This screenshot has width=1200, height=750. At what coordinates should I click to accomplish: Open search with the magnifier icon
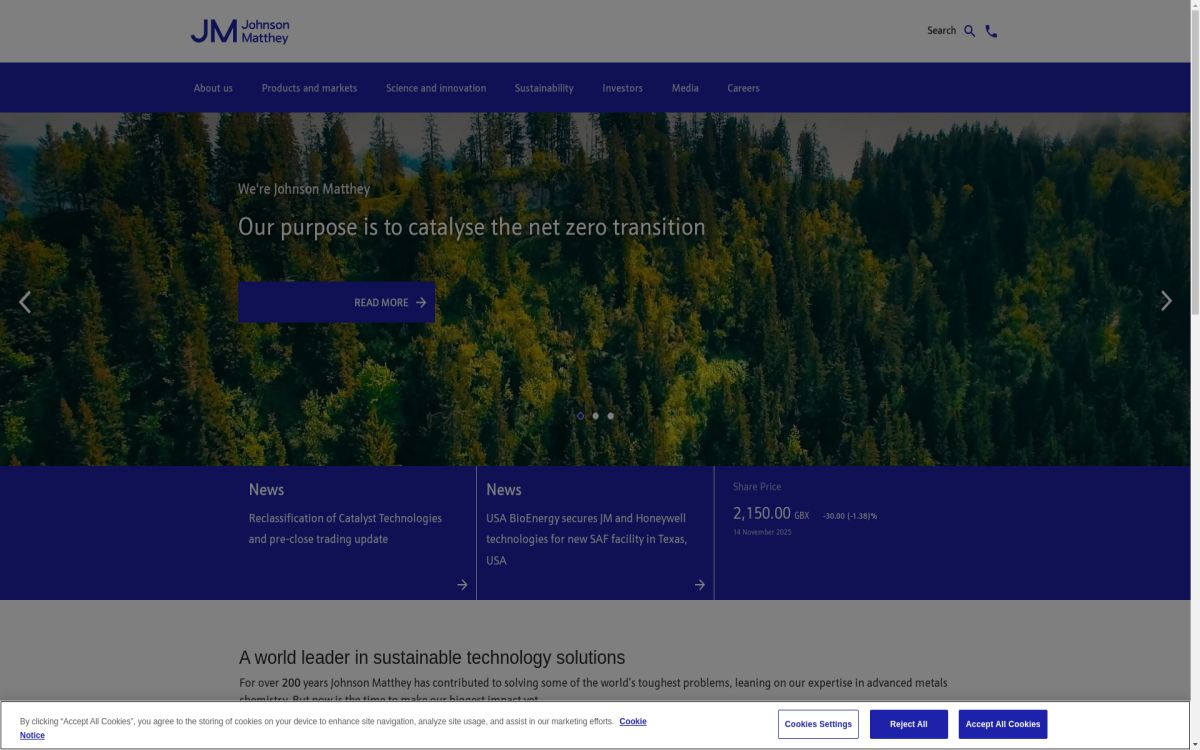click(x=969, y=31)
